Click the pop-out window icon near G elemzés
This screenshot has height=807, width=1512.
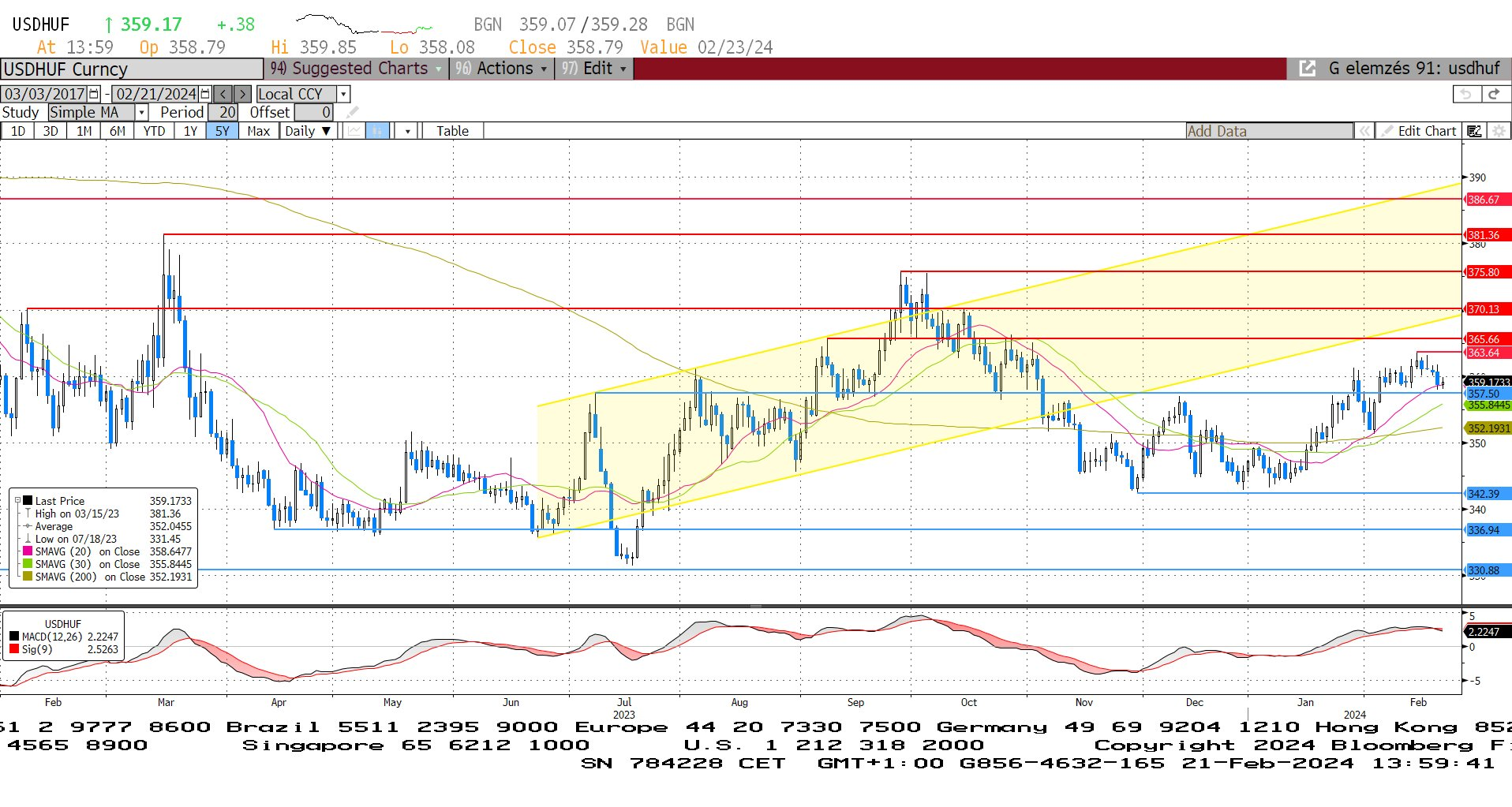pyautogui.click(x=1307, y=69)
